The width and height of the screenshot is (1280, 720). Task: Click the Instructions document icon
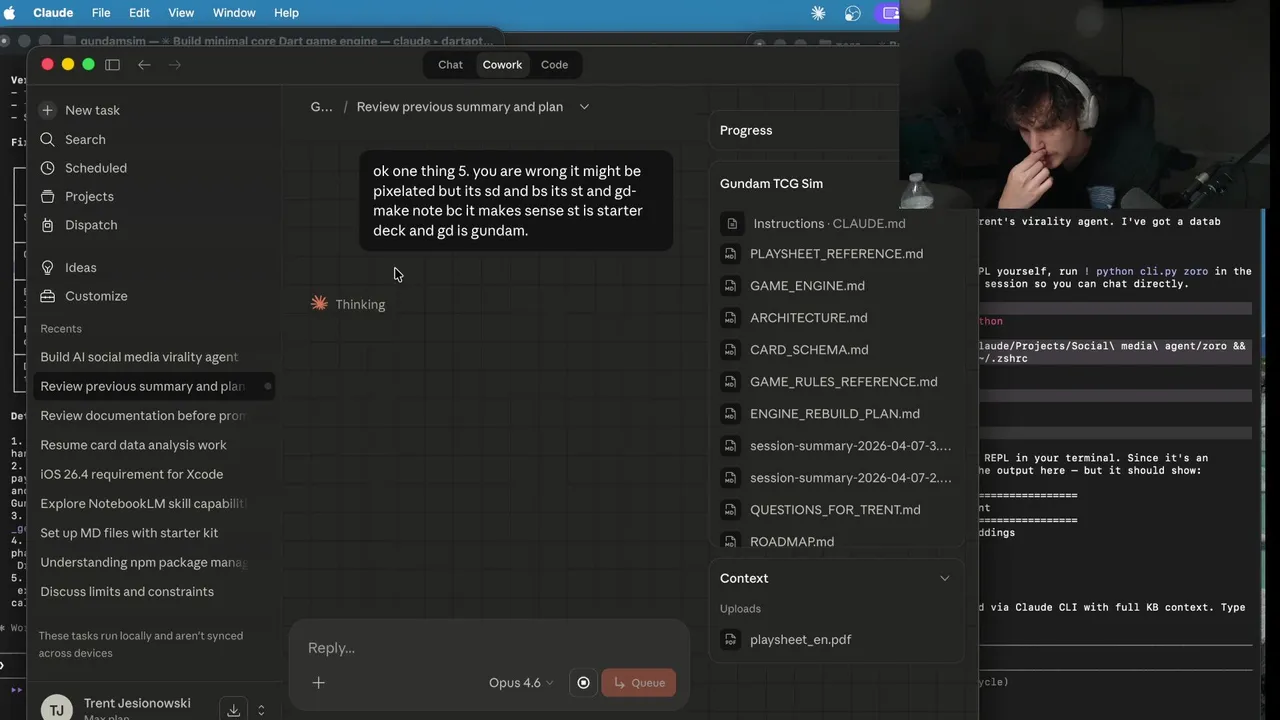tap(732, 224)
